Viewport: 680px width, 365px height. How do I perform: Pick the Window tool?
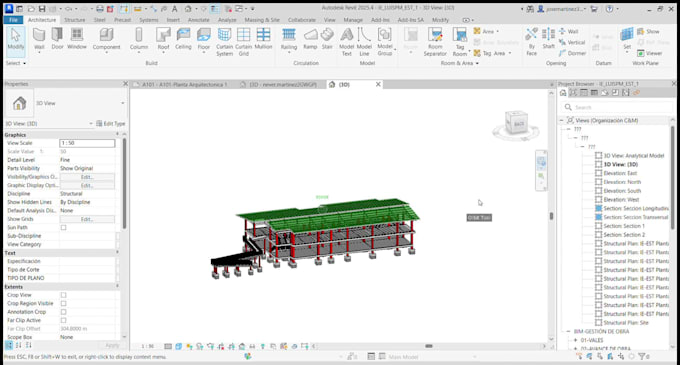click(x=77, y=39)
